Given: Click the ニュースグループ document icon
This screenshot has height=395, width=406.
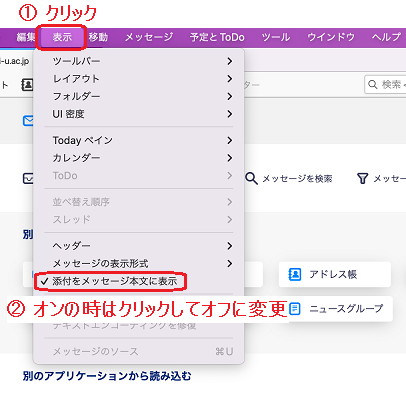Looking at the screenshot, I should pyautogui.click(x=294, y=309).
